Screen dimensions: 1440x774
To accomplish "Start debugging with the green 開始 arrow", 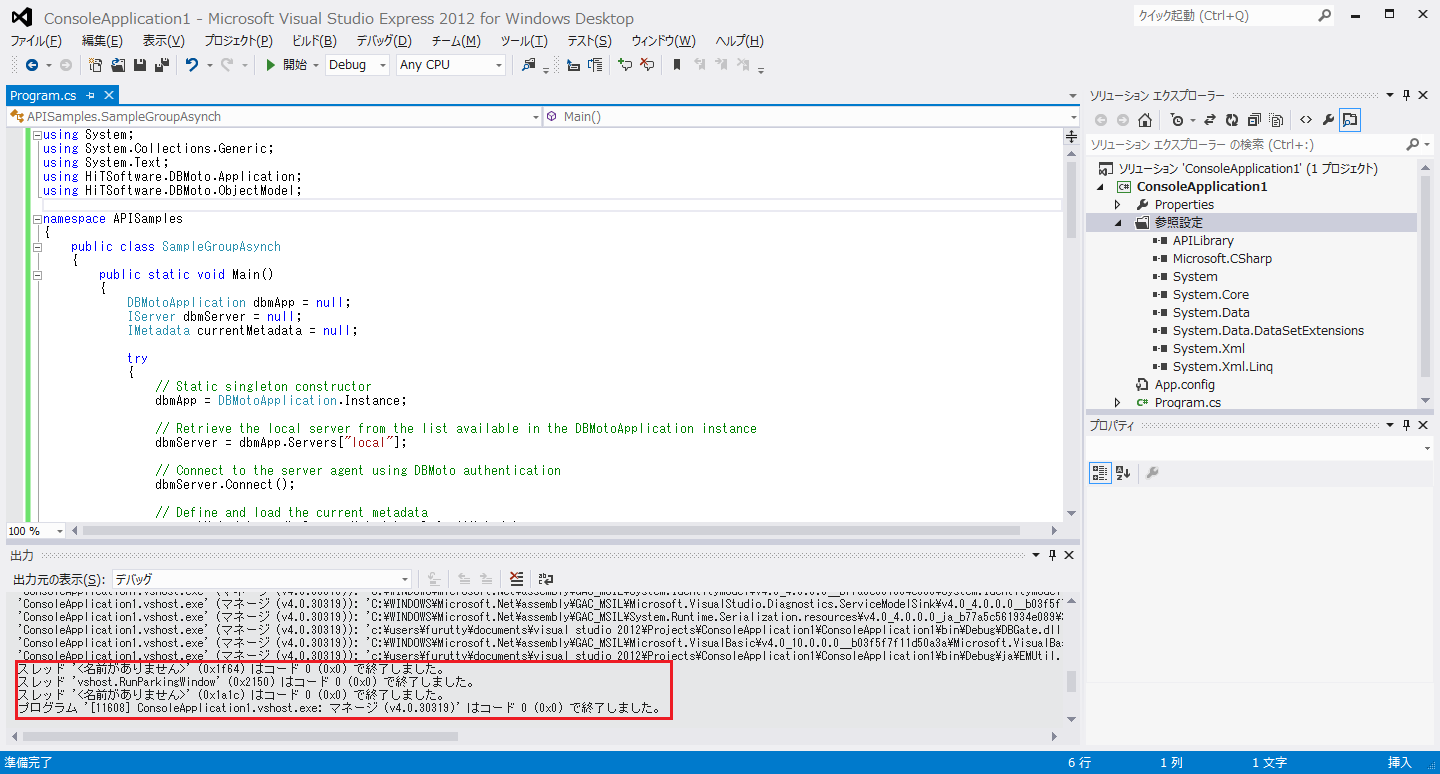I will (286, 65).
